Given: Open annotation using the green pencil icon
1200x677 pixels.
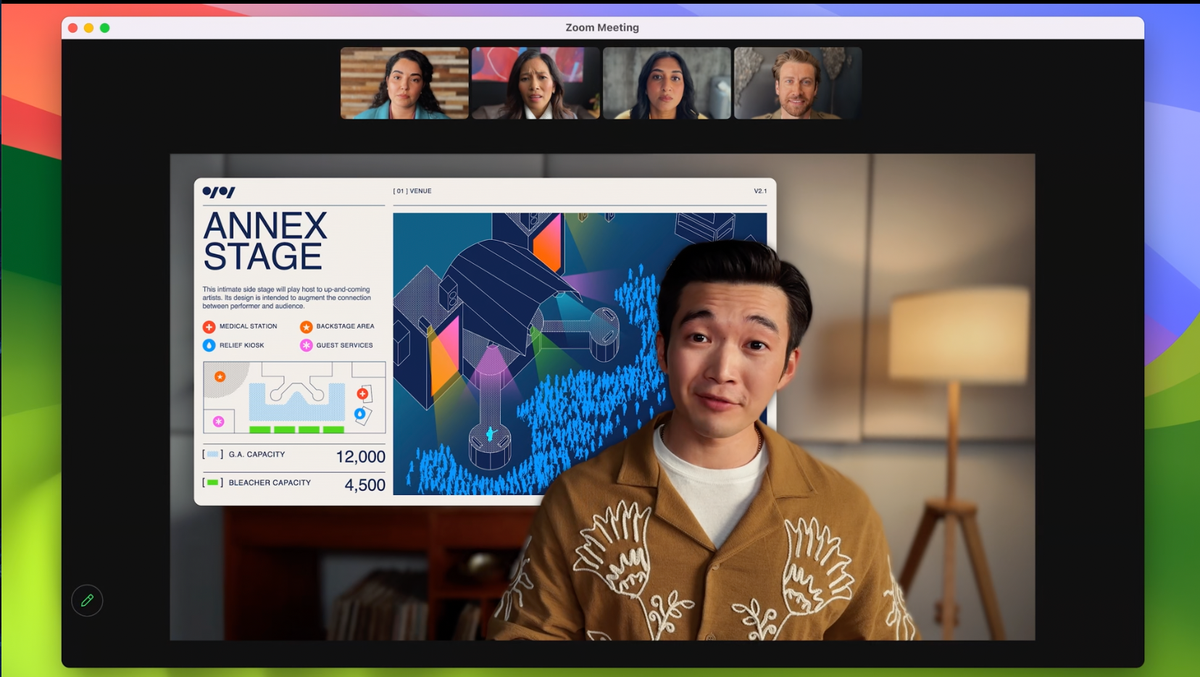Looking at the screenshot, I should point(87,600).
